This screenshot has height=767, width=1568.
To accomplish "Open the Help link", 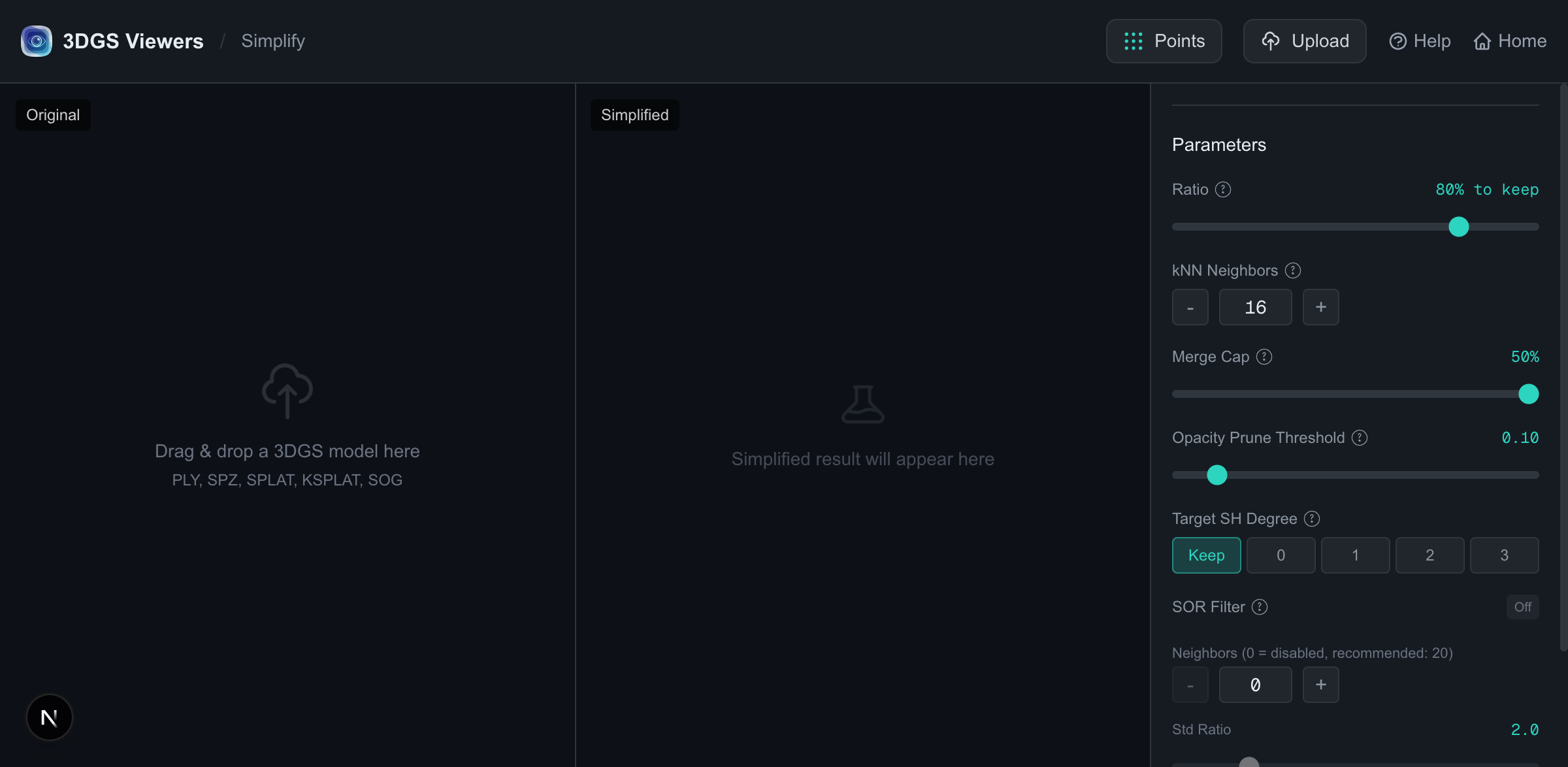I will point(1419,41).
